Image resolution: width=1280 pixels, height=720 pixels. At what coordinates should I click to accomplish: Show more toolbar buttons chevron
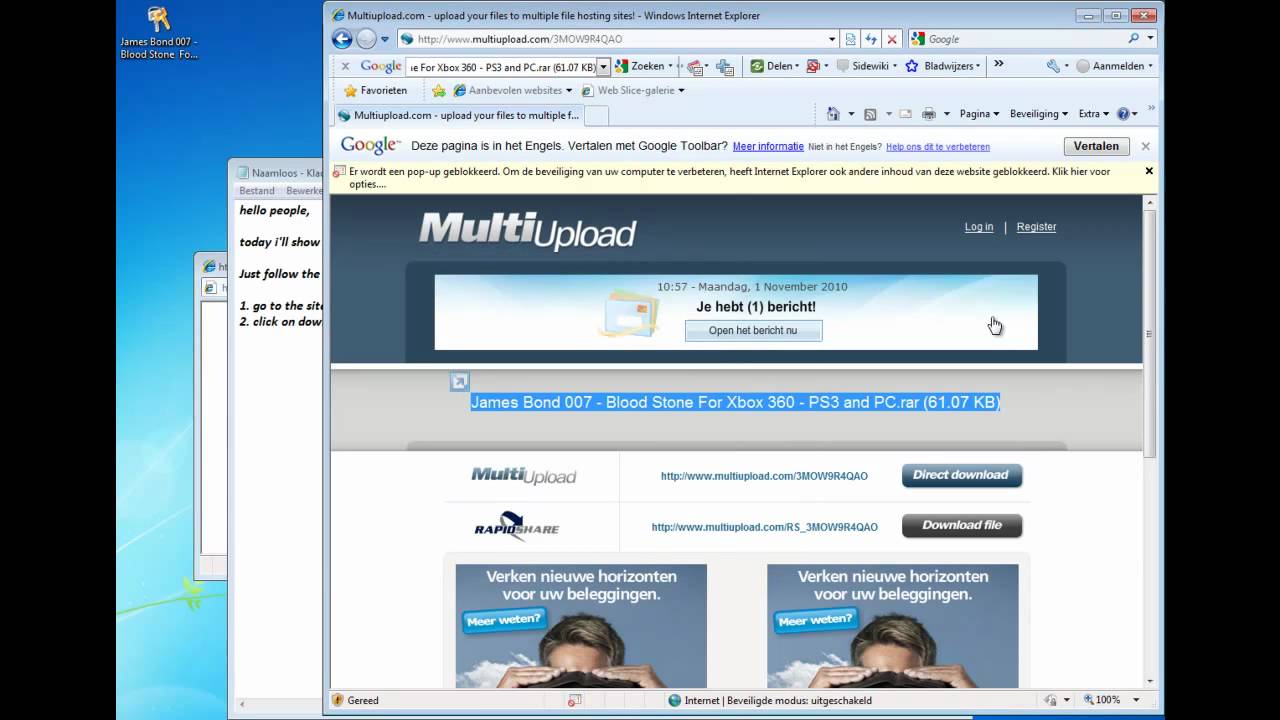pos(998,65)
